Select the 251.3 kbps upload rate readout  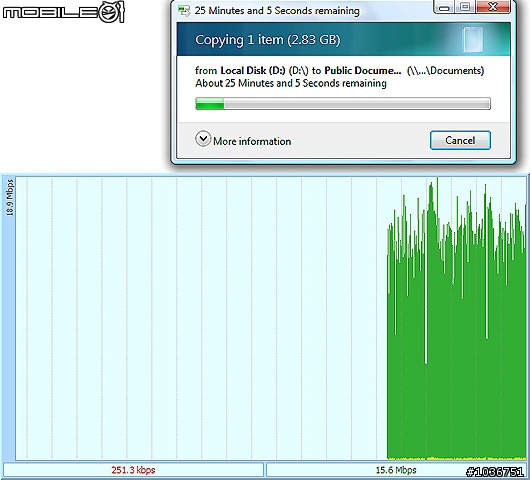pos(133,470)
